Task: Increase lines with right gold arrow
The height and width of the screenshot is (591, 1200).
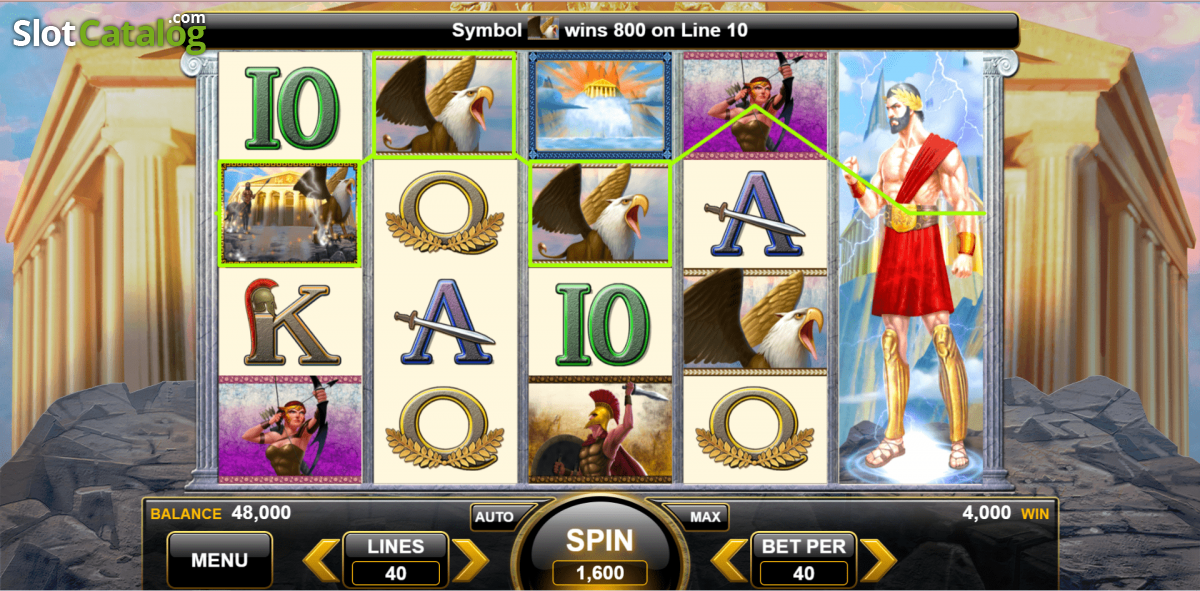Action: coord(468,560)
